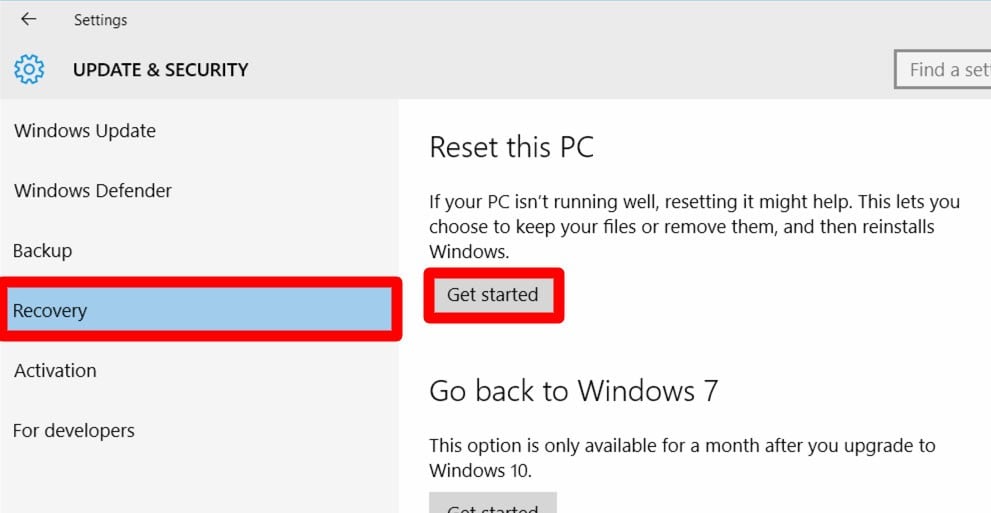Screen dimensions: 991x513
Task: Select Windows Defender in the sidebar
Action: pos(93,191)
